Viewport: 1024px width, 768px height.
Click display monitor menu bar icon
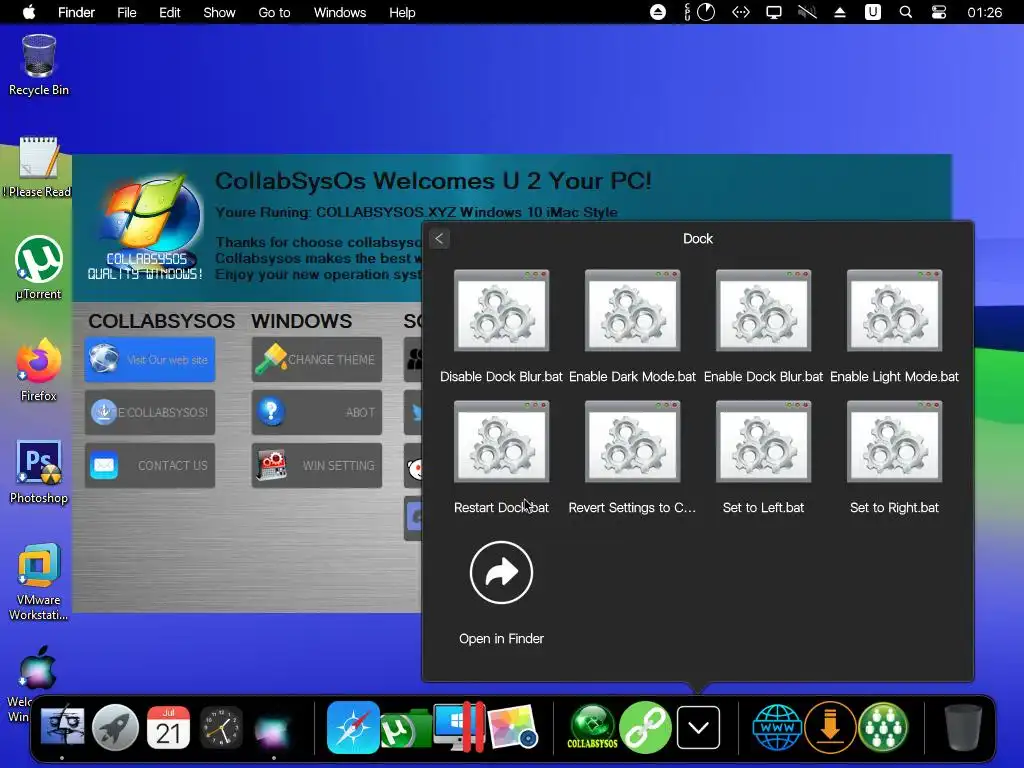point(774,12)
